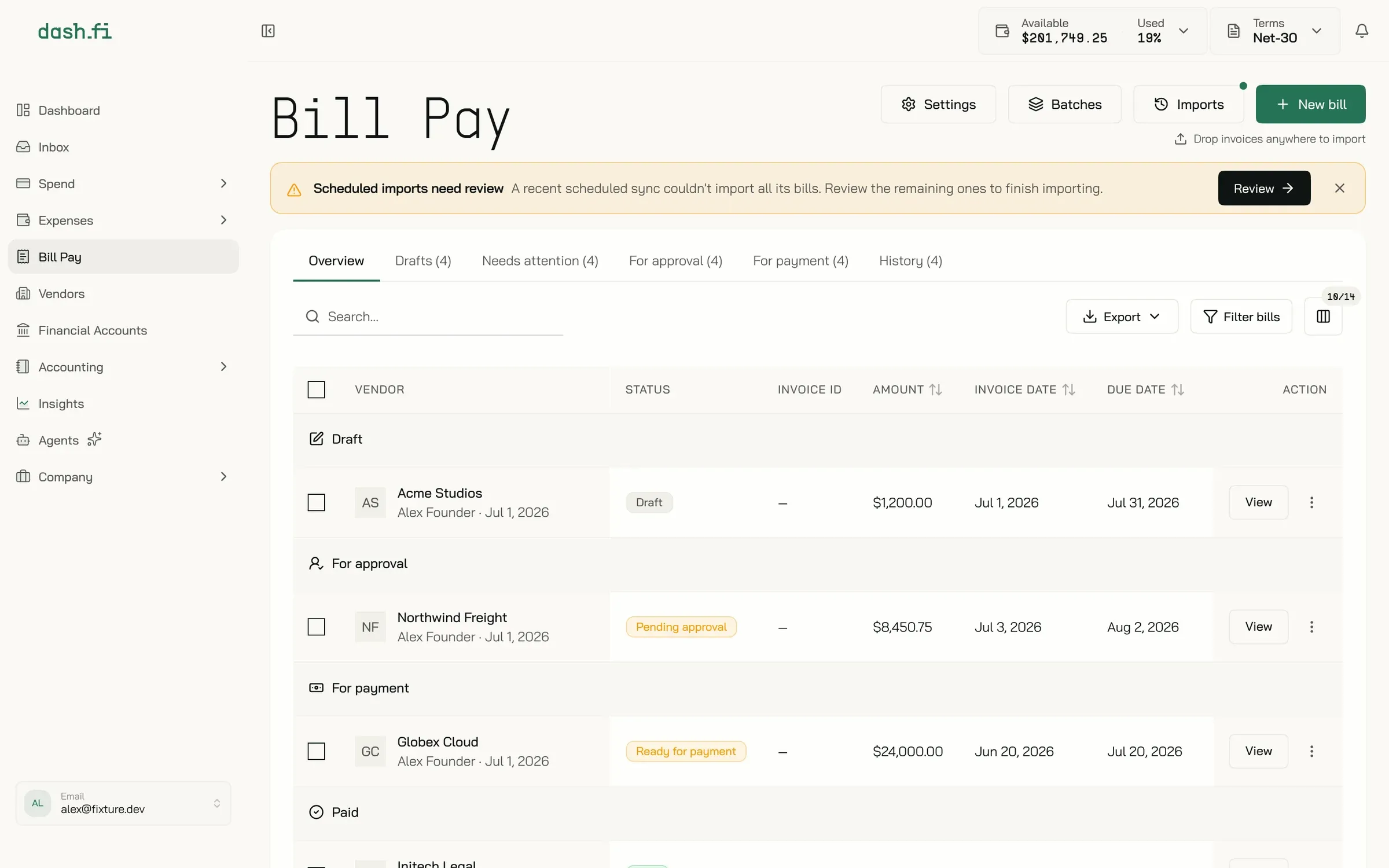Viewport: 1389px width, 868px height.
Task: Dismiss the scheduled imports warning banner
Action: point(1339,188)
